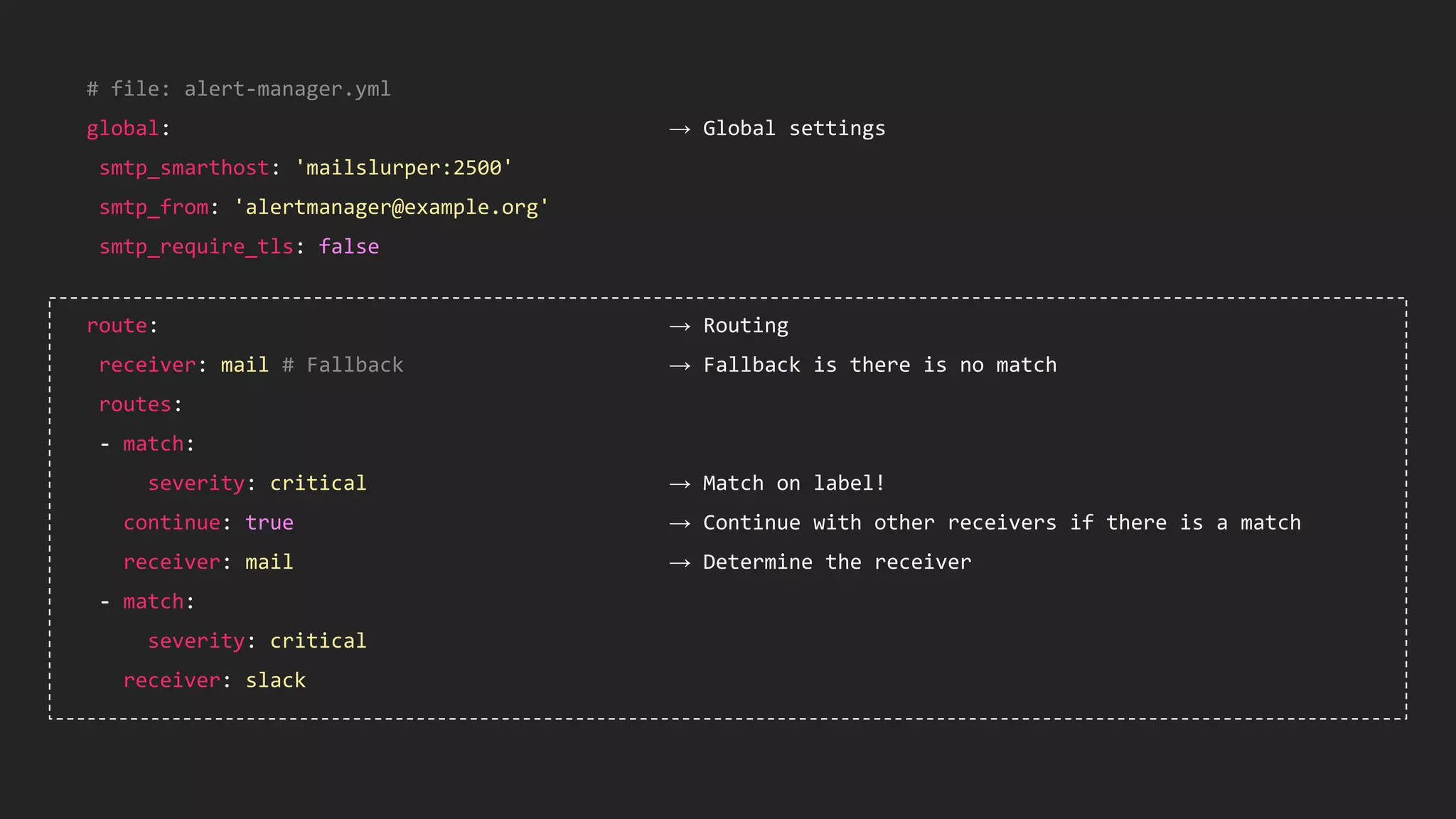The width and height of the screenshot is (1456, 819).
Task: Click the arrow before "Routing"
Action: click(680, 326)
